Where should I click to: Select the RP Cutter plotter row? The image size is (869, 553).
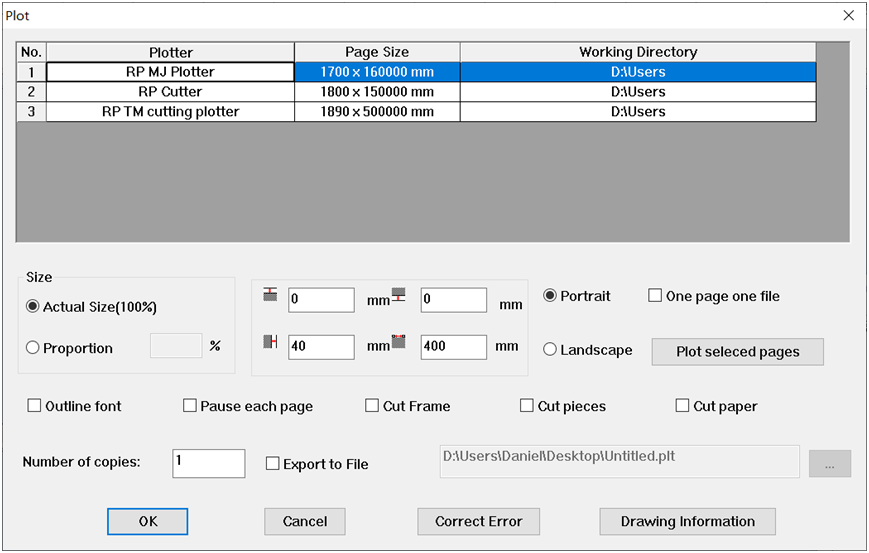[170, 92]
